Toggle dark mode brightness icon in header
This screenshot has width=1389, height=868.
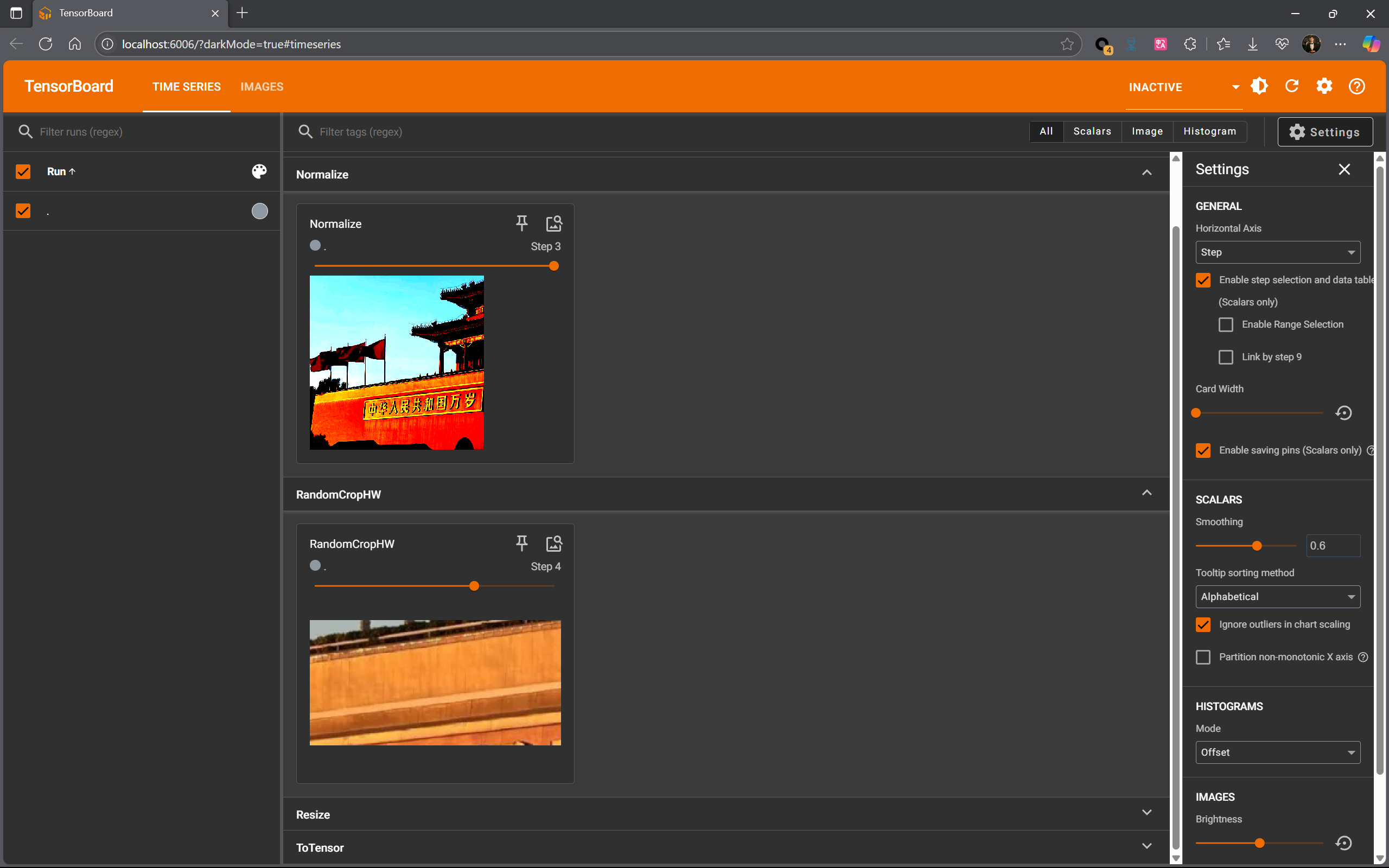1259,86
